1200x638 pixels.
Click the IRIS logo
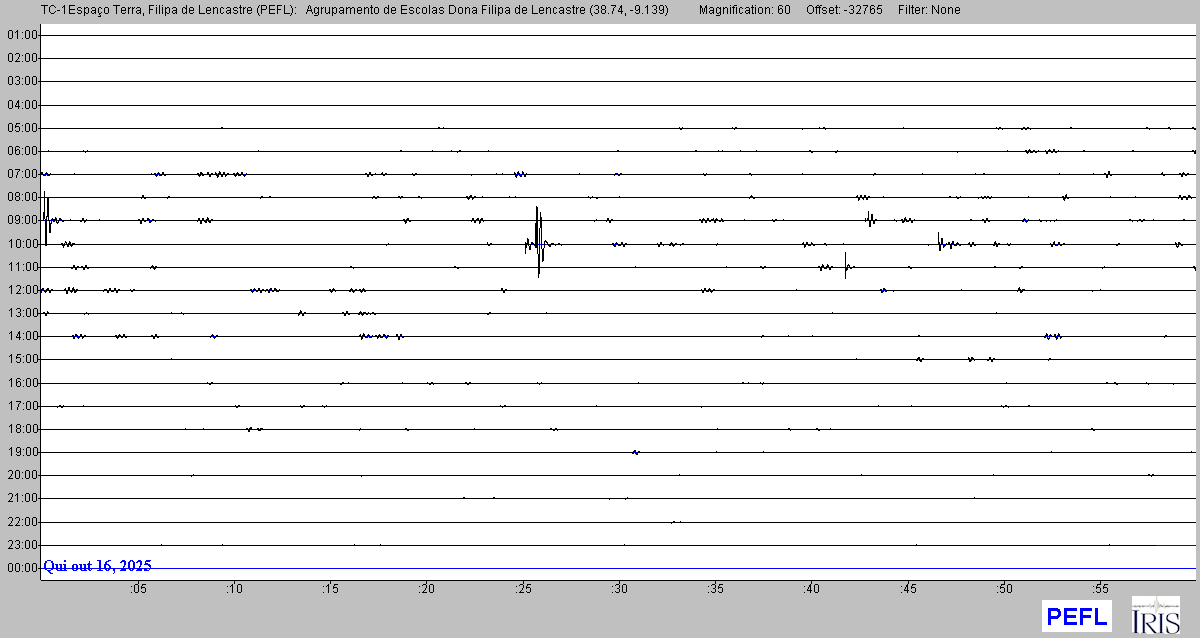pyautogui.click(x=1156, y=616)
